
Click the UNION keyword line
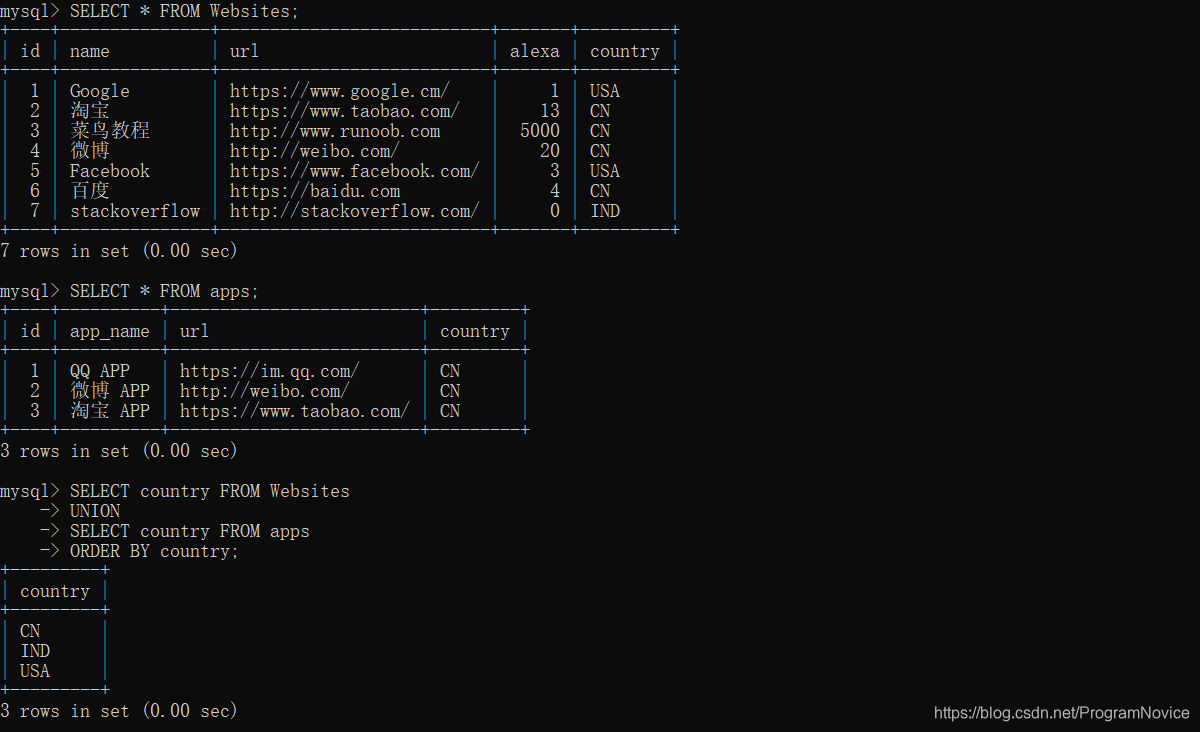point(95,511)
